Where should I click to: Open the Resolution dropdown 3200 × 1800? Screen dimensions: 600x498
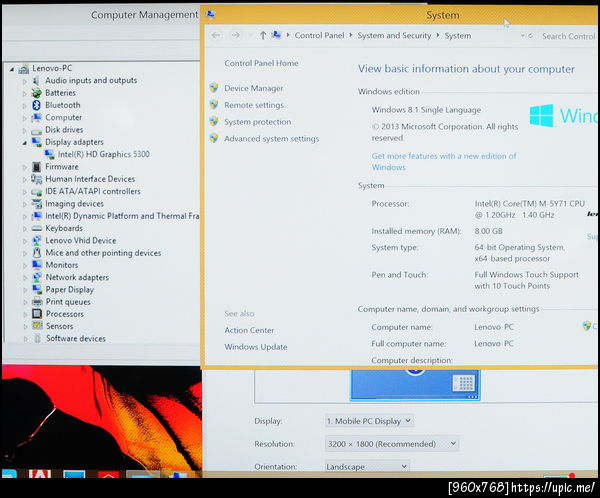[392, 444]
